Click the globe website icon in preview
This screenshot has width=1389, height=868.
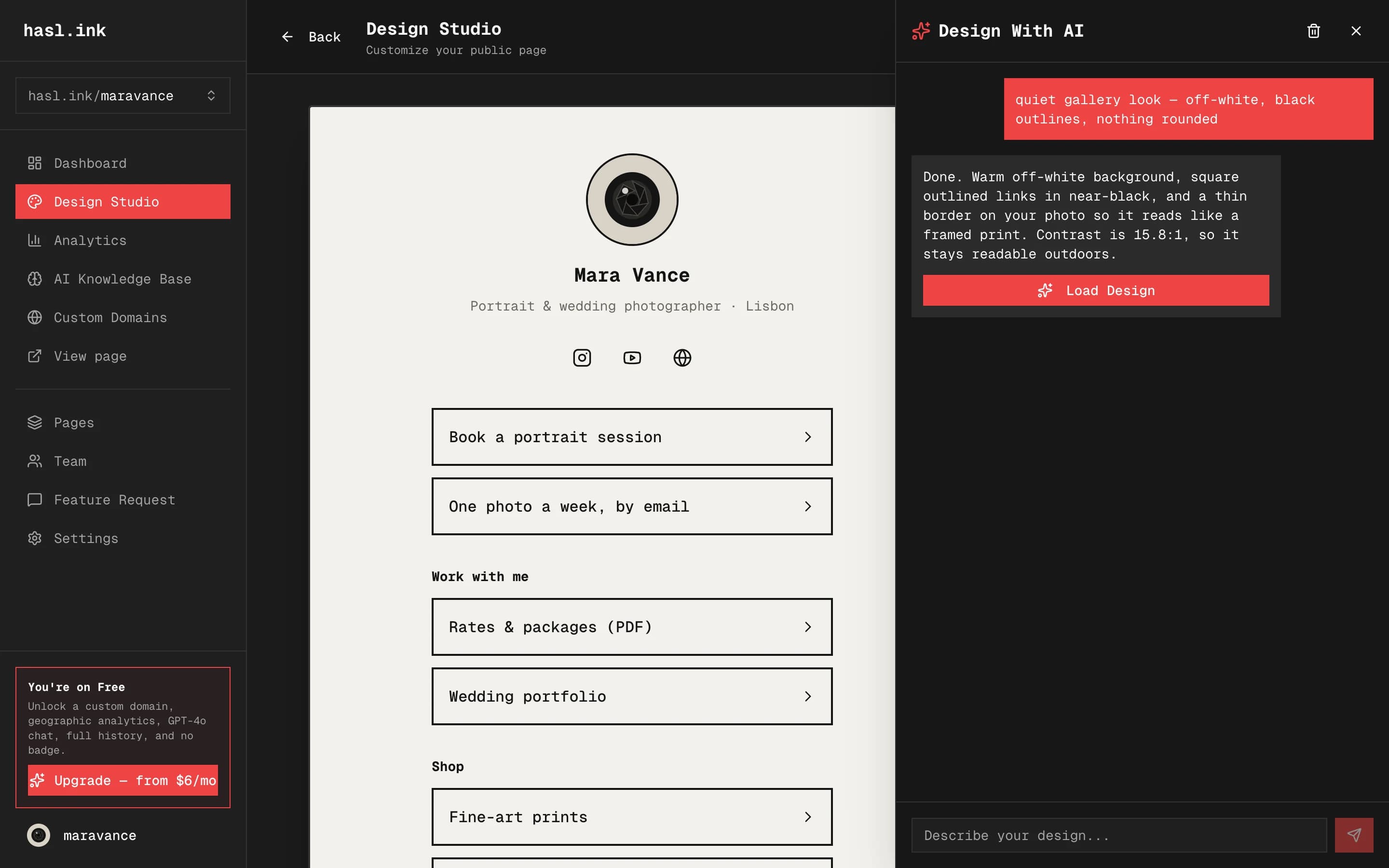tap(682, 358)
